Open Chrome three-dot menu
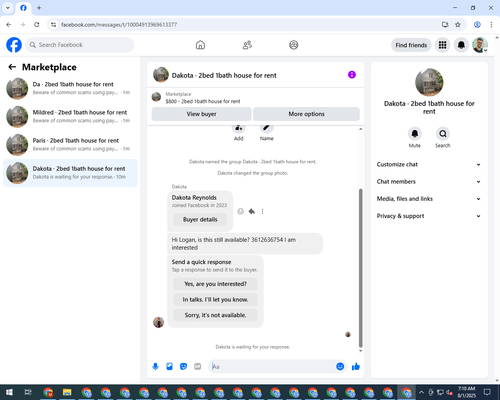Viewport: 500px width, 400px height. click(x=491, y=25)
